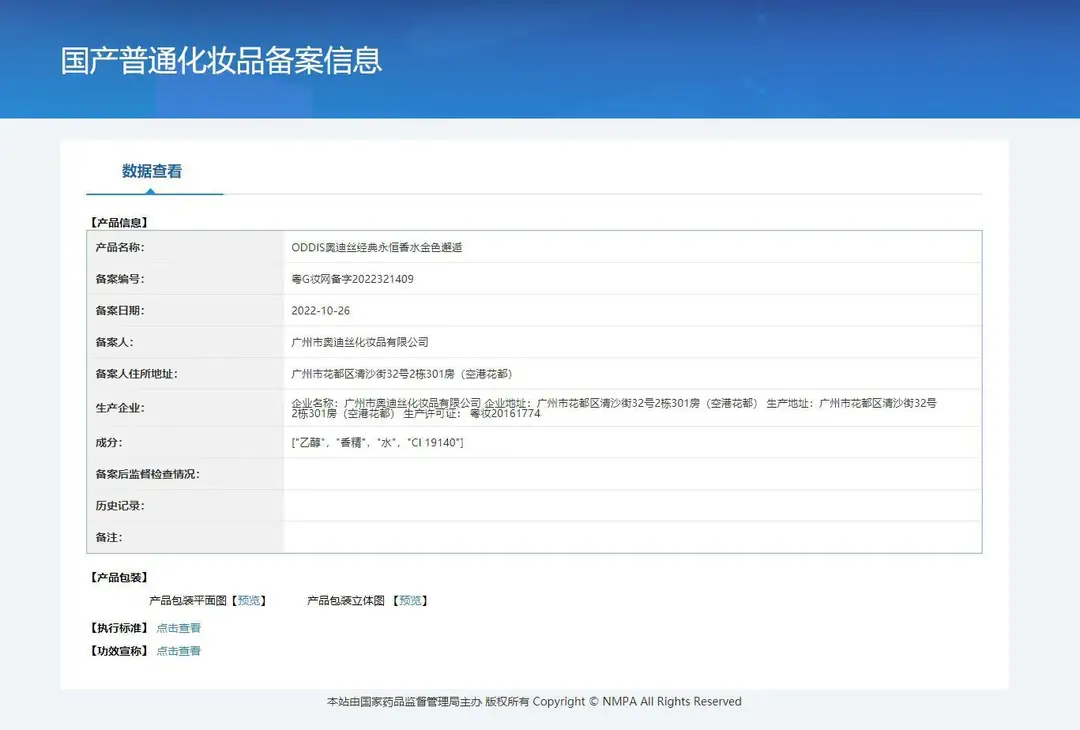Click the 【产品包装】 section heading
The height and width of the screenshot is (730, 1080).
[118, 577]
